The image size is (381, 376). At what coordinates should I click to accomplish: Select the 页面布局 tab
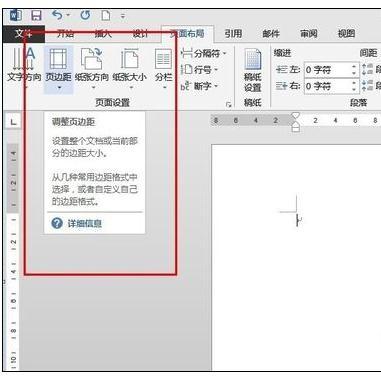(x=187, y=34)
